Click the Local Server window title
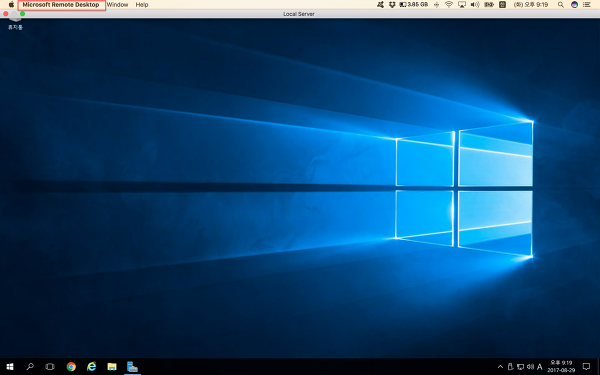 pyautogui.click(x=299, y=14)
